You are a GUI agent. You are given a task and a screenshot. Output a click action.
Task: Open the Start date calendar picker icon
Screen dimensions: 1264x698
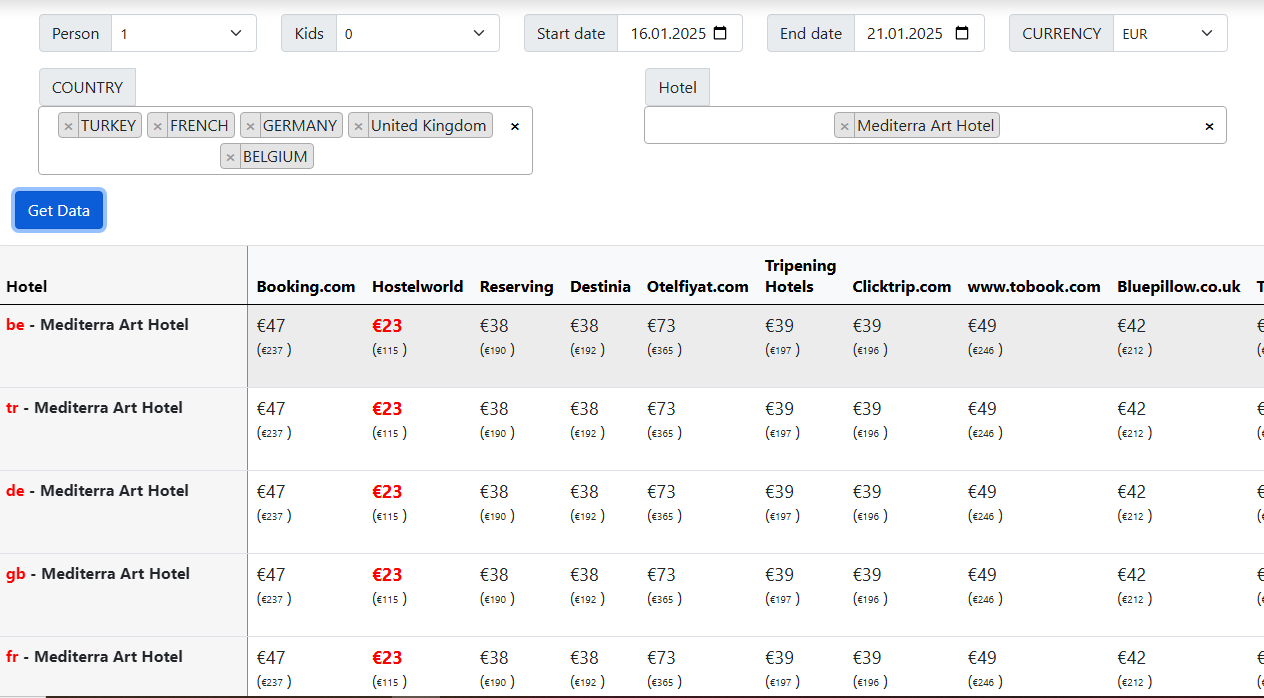tap(720, 33)
